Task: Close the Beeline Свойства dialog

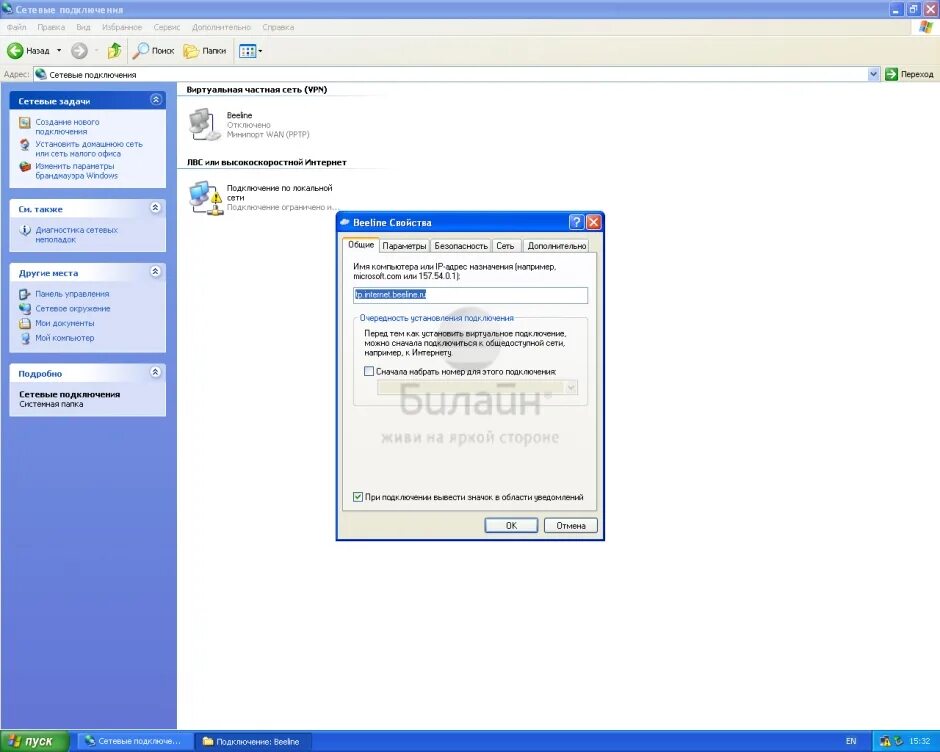Action: coord(593,222)
